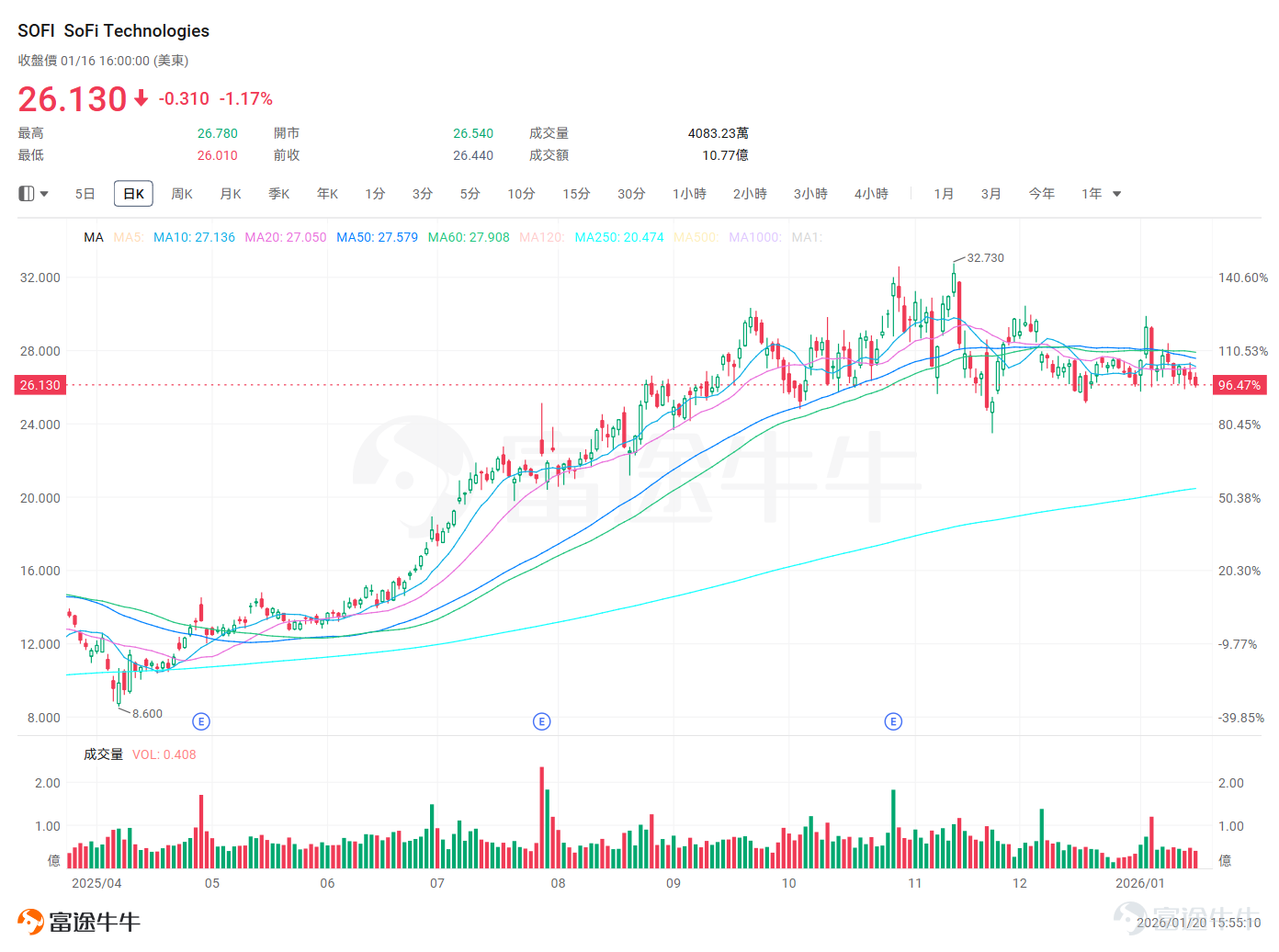Click the -1.17% change value
This screenshot has width=1279, height=952.
pyautogui.click(x=246, y=98)
